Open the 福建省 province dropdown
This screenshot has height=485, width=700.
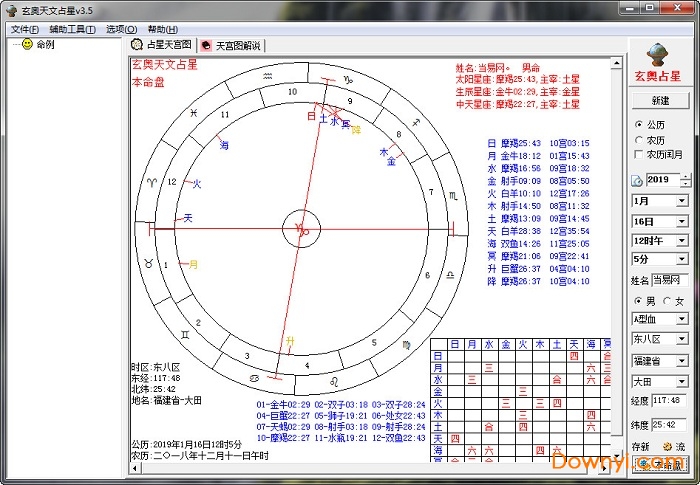(682, 360)
